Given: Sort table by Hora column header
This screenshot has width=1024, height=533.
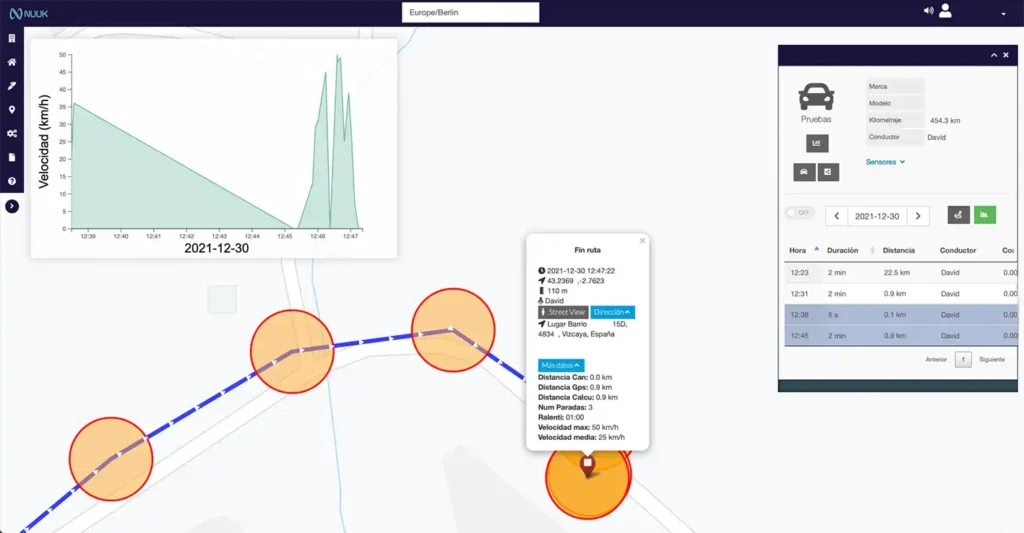Looking at the screenshot, I should (798, 250).
